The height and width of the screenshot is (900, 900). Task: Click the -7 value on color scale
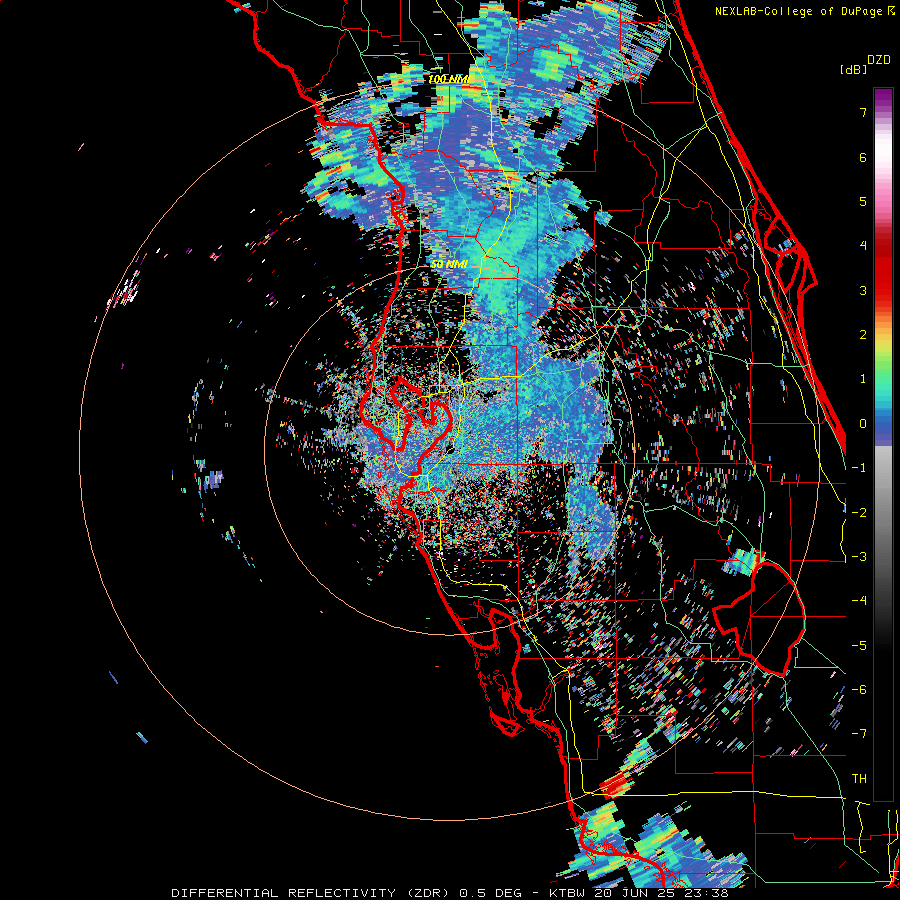859,734
